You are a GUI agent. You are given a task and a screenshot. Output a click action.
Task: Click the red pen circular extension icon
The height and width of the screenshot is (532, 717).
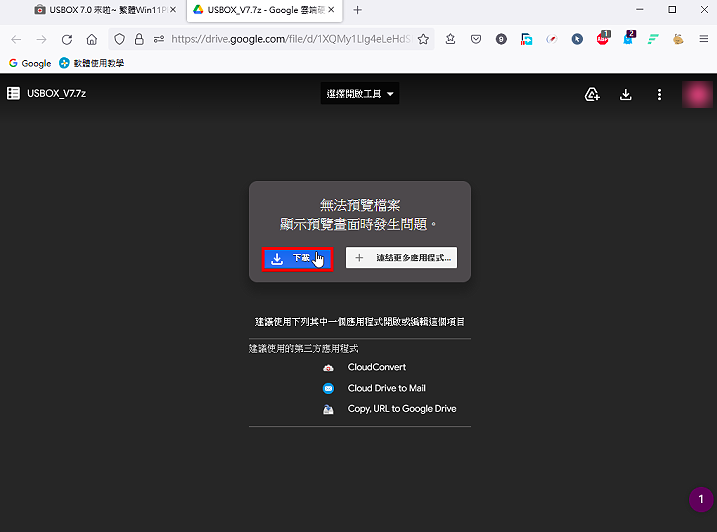pos(552,39)
